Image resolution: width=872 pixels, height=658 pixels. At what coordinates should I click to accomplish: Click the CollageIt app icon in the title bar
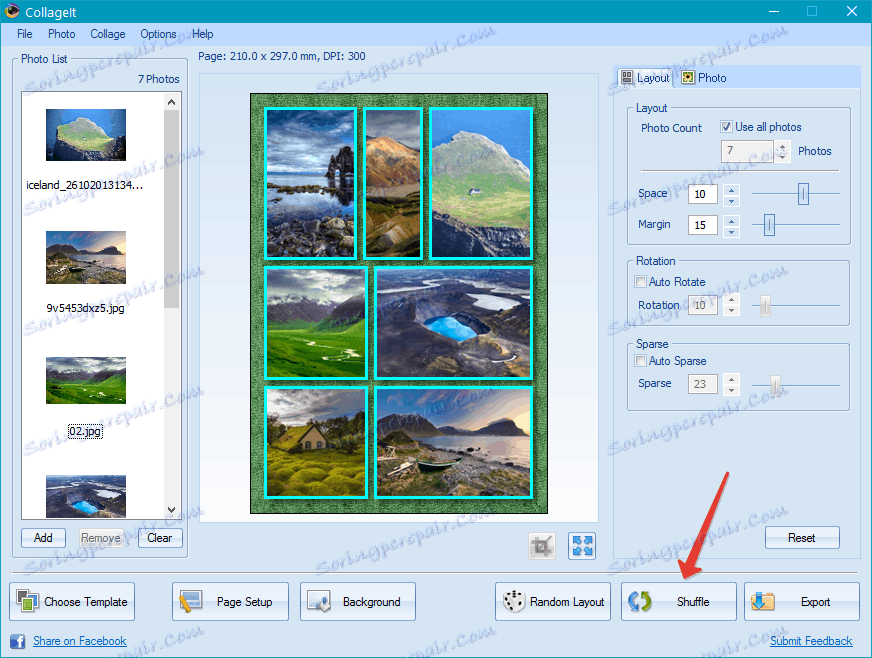tap(12, 11)
